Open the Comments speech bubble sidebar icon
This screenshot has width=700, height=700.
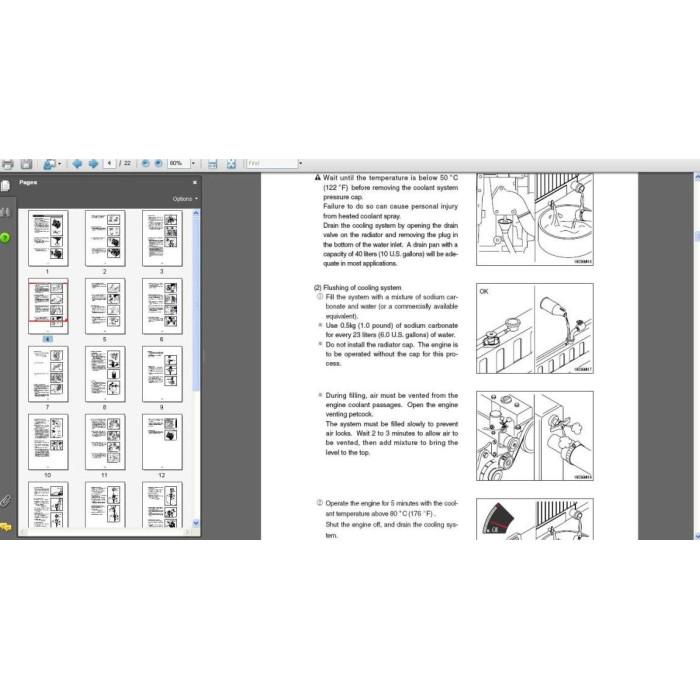click(5, 527)
